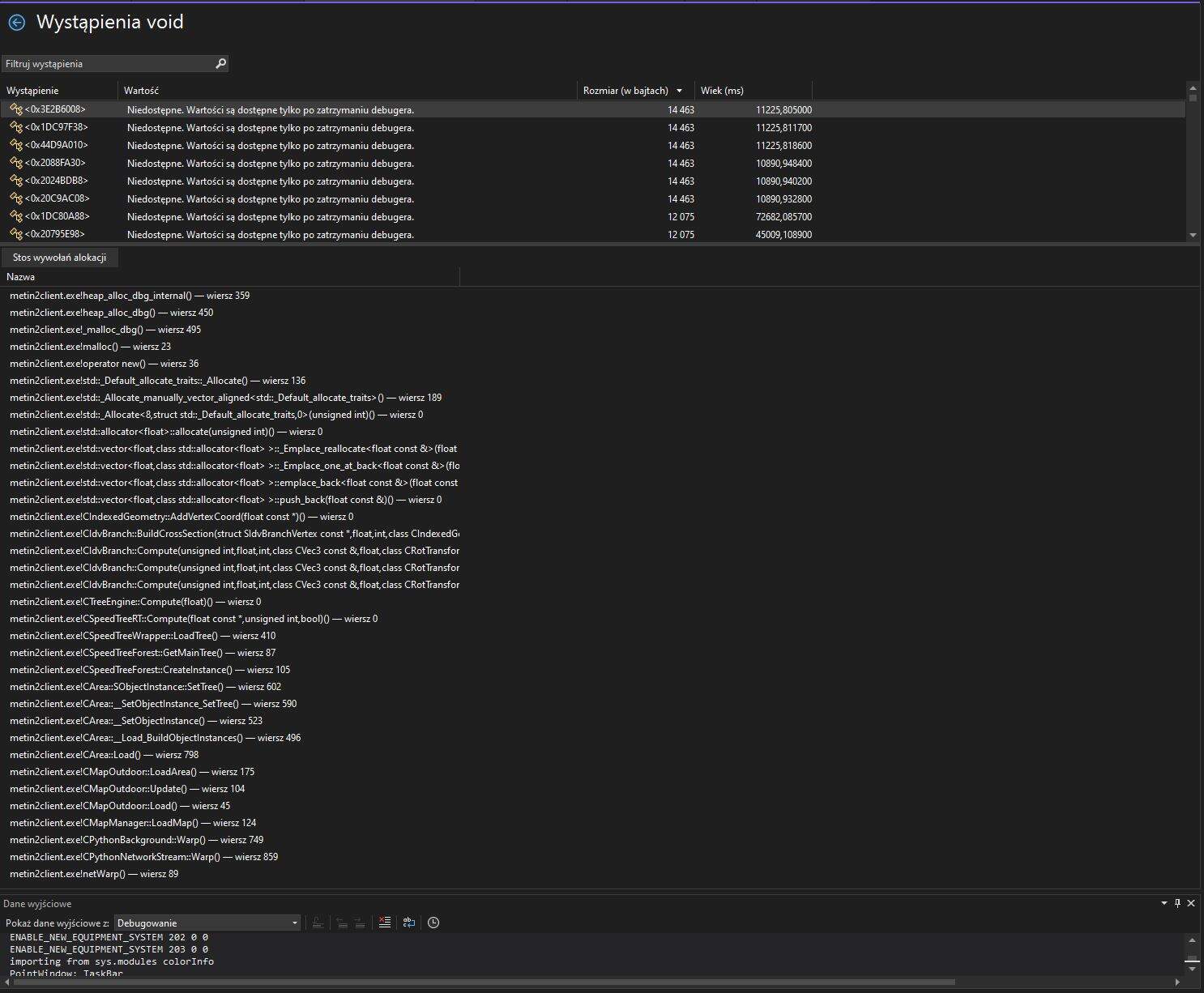Screen dimensions: 1204x993
Task: Click instance icon of row 0x20795E98
Action: click(16, 234)
